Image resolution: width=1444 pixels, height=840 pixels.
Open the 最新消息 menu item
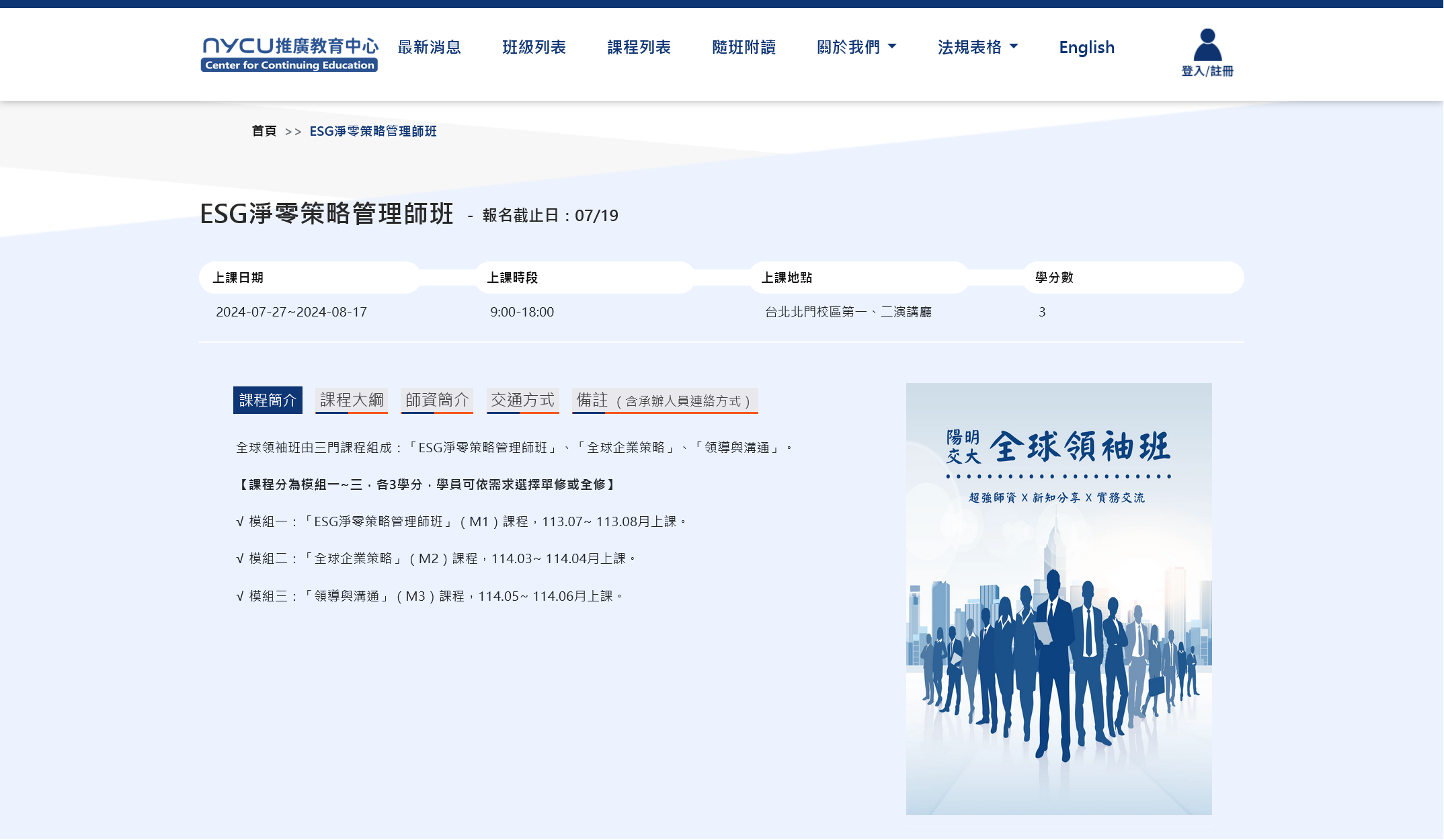(429, 47)
